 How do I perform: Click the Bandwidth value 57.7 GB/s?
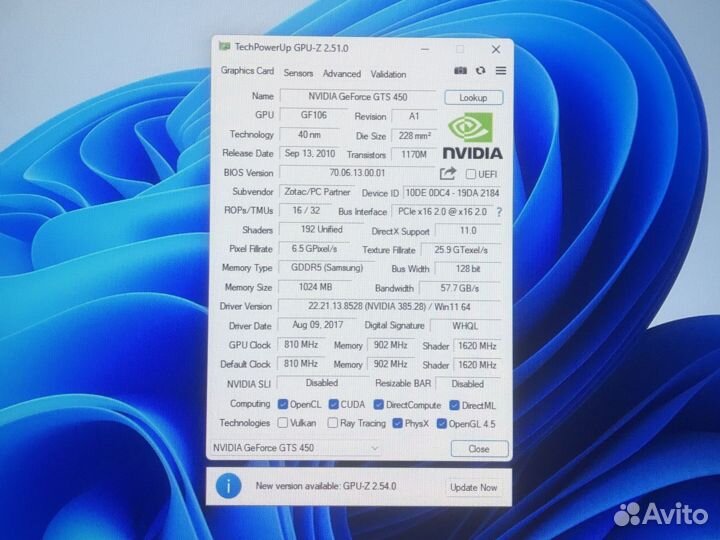[460, 288]
